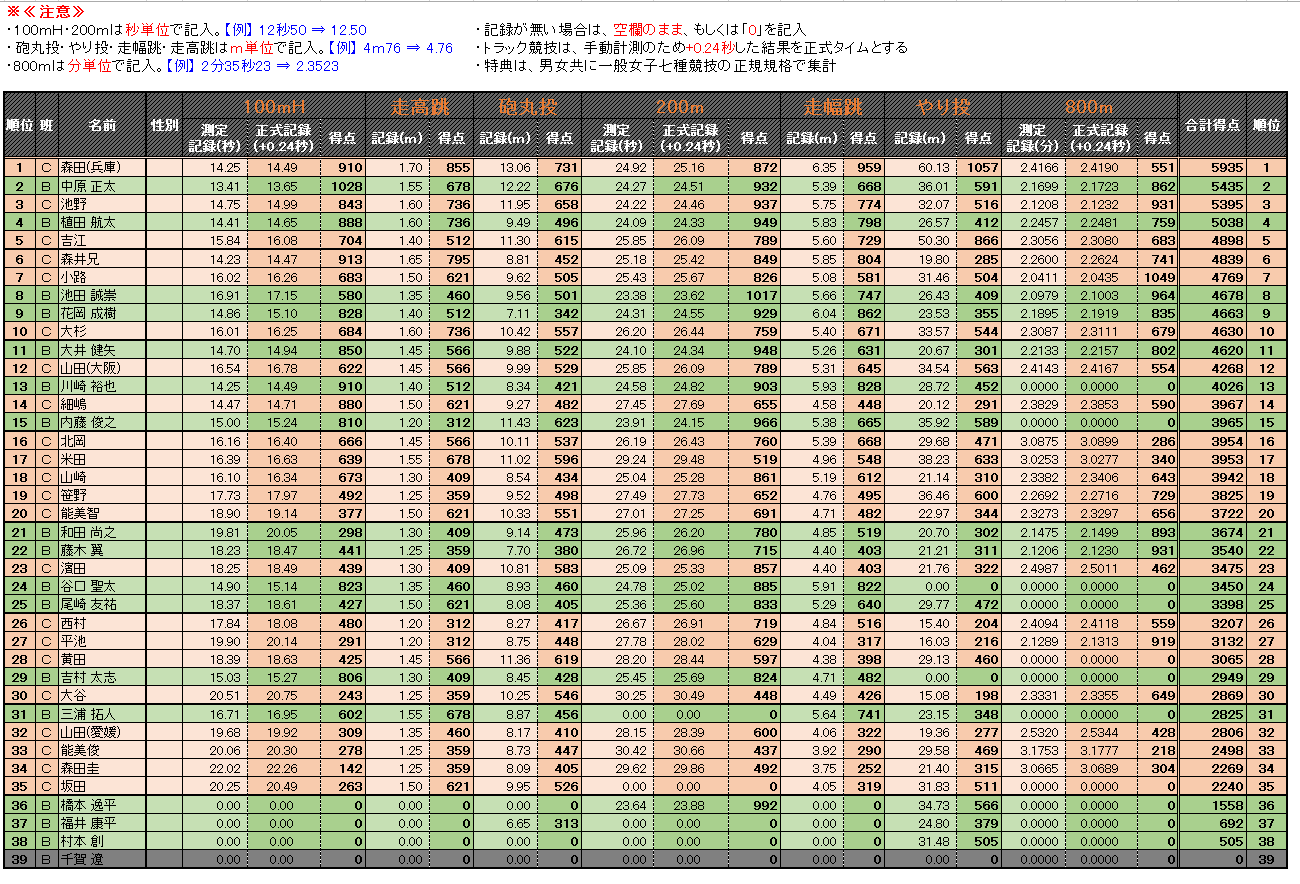Image resolution: width=1300 pixels, height=884 pixels.
Task: Click the 走幅跳 event header
Action: pyautogui.click(x=832, y=107)
